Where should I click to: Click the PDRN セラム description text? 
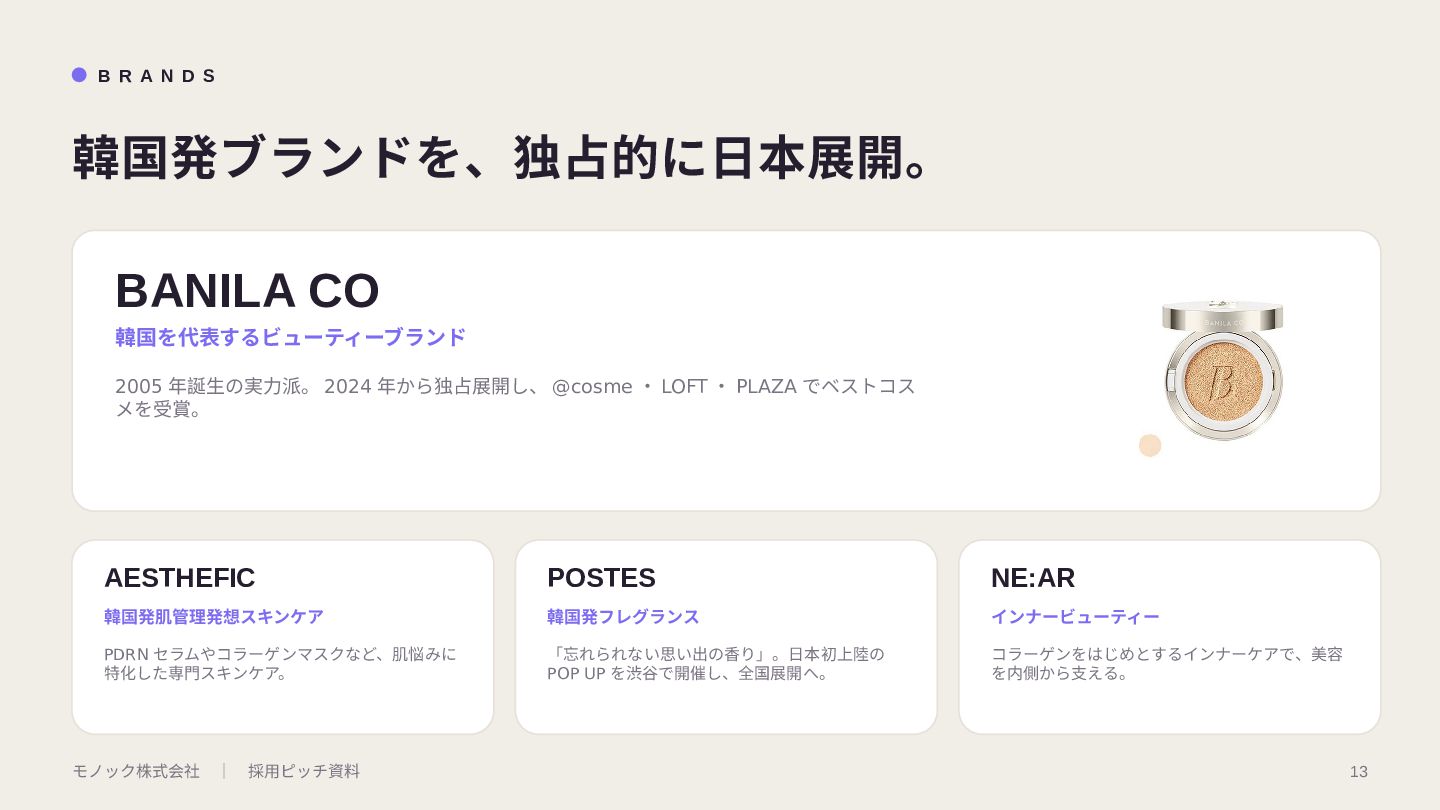coord(280,663)
